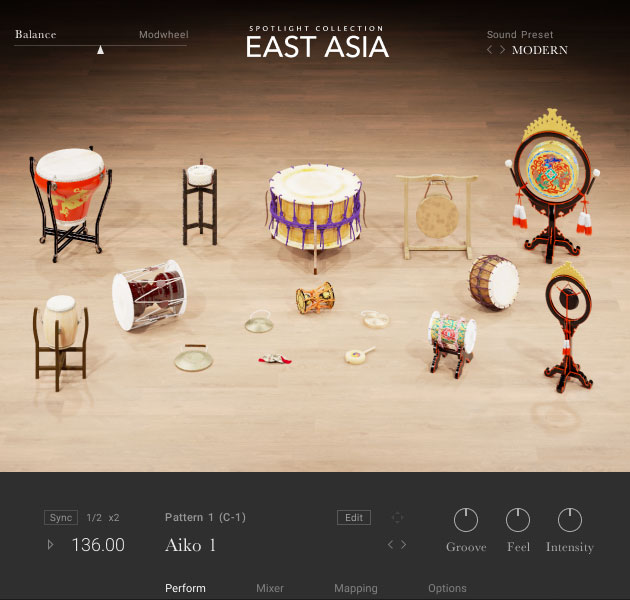Select the floral painted drum on its stand
This screenshot has width=630, height=600.
(x=452, y=344)
